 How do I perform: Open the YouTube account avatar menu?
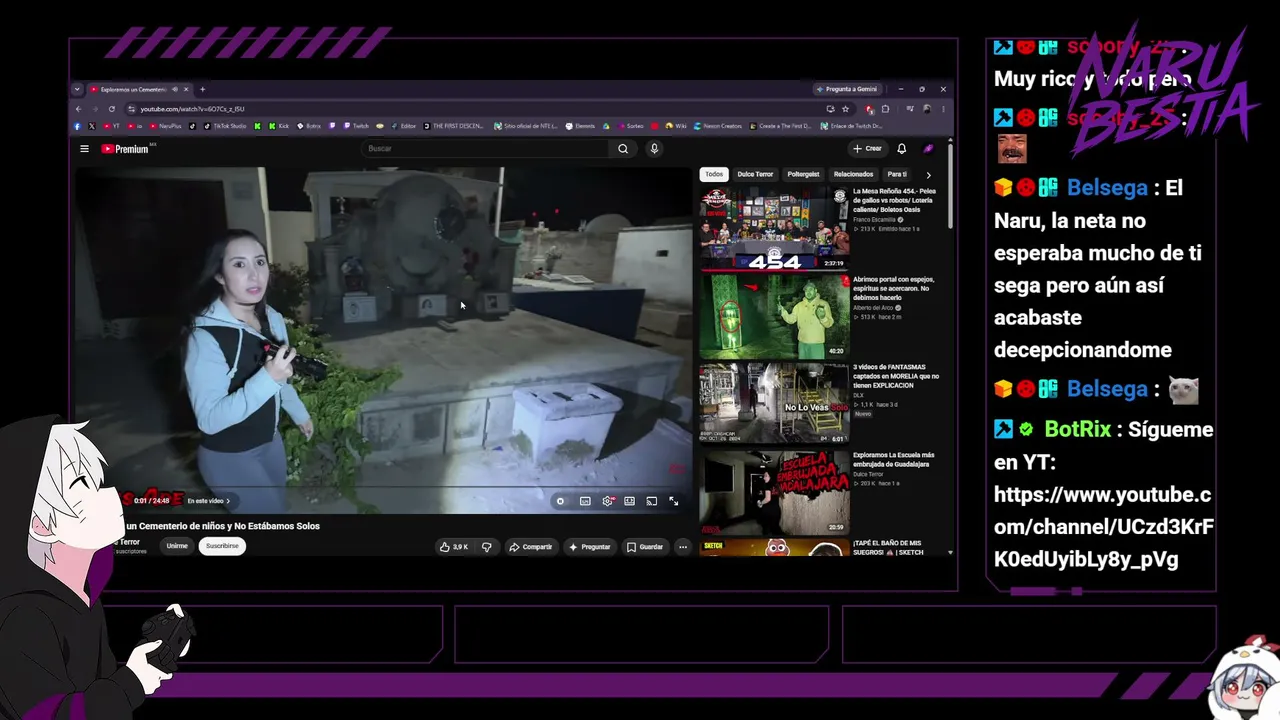coord(928,149)
